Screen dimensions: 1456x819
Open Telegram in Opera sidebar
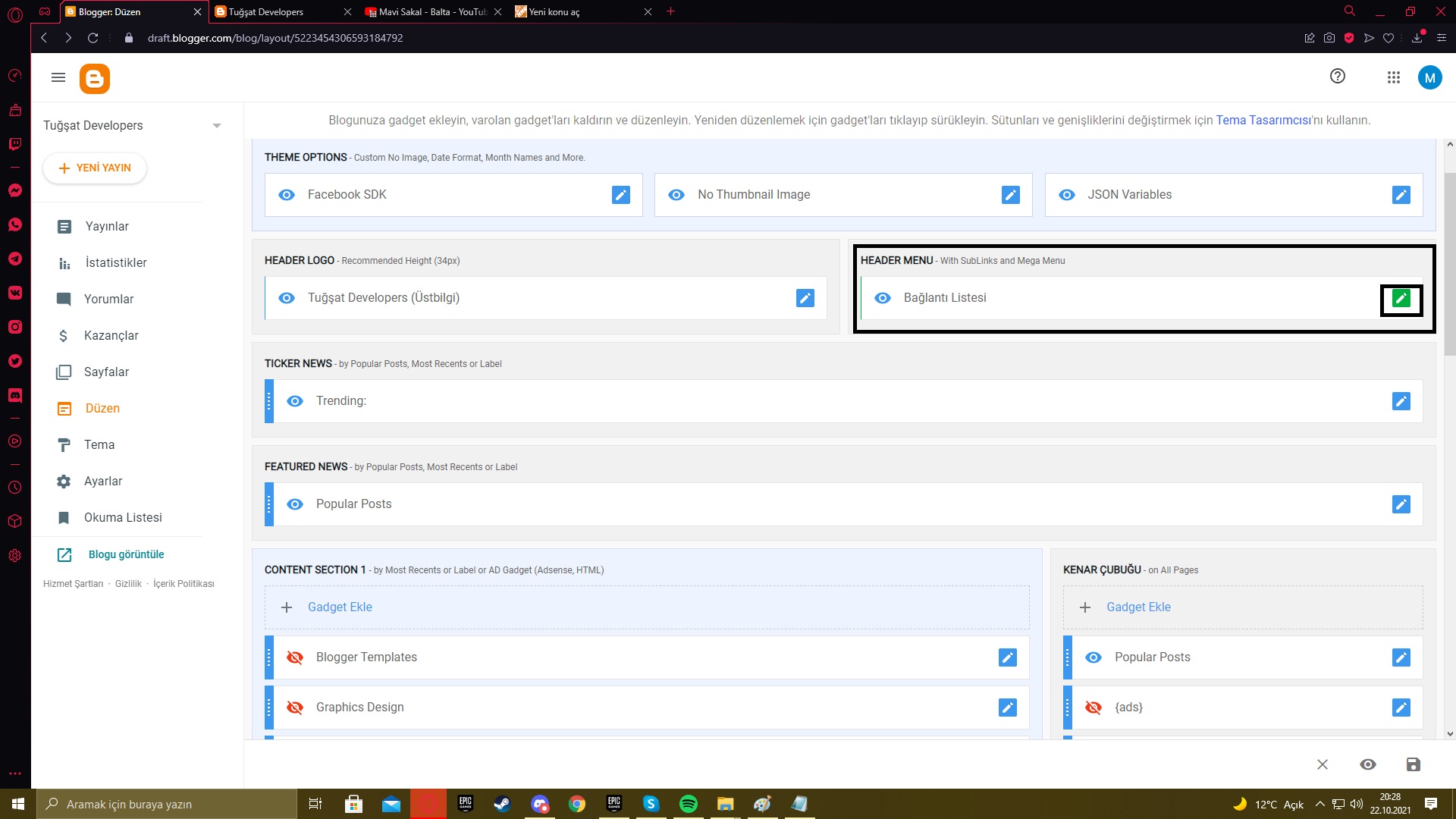tap(15, 259)
